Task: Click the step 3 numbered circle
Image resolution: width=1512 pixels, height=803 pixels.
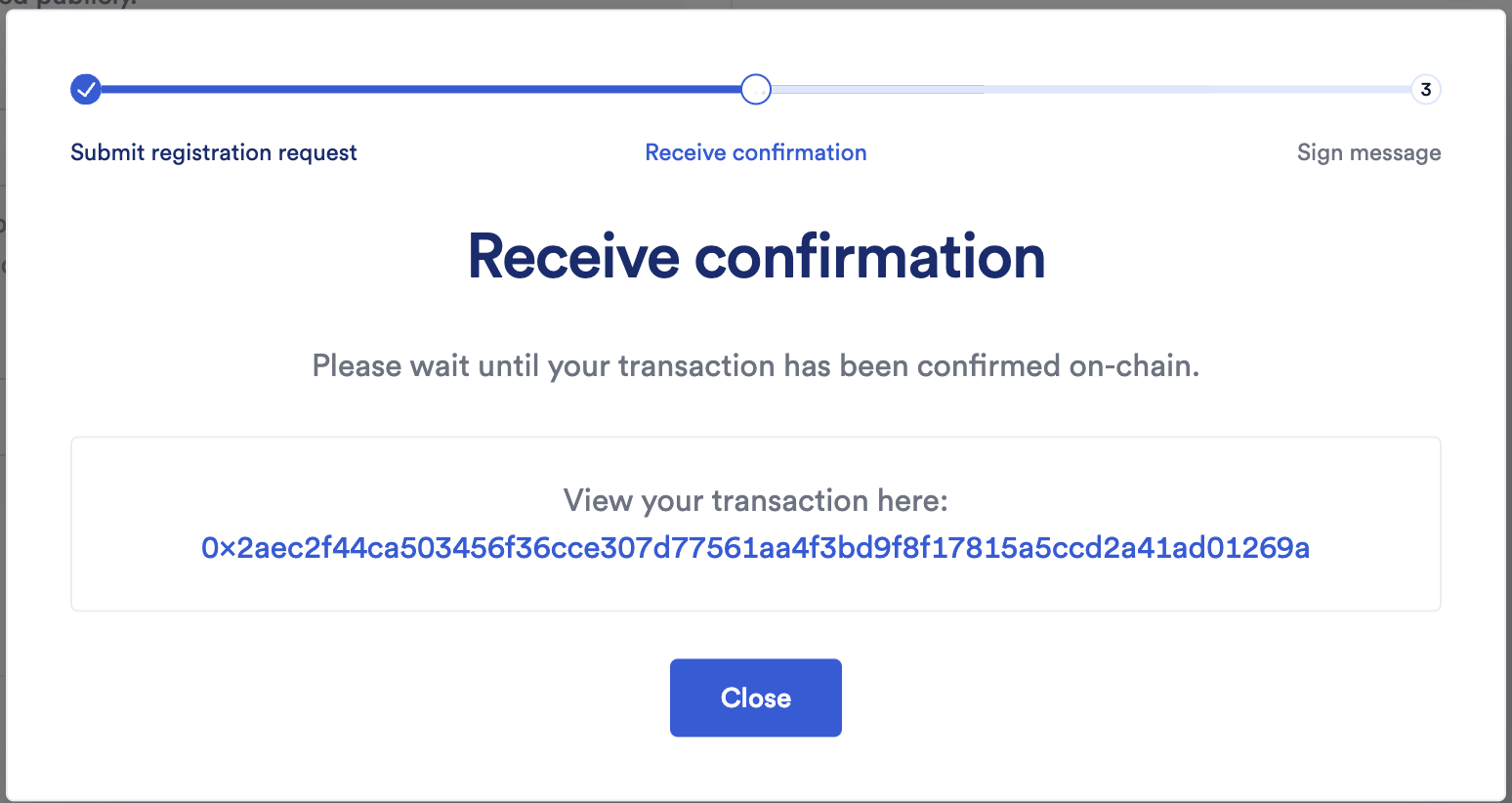Action: coord(1426,90)
